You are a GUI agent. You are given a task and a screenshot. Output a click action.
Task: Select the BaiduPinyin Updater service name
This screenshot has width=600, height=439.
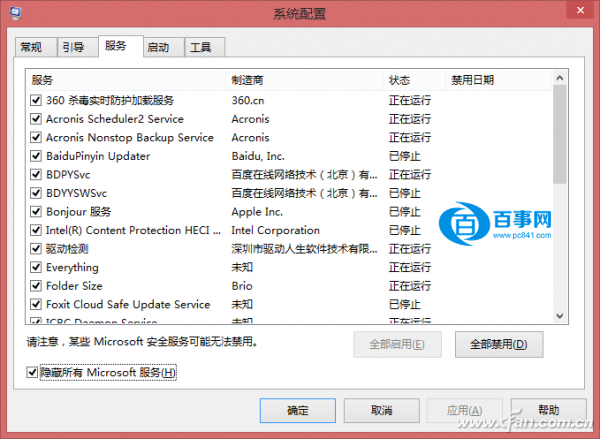tap(98, 156)
